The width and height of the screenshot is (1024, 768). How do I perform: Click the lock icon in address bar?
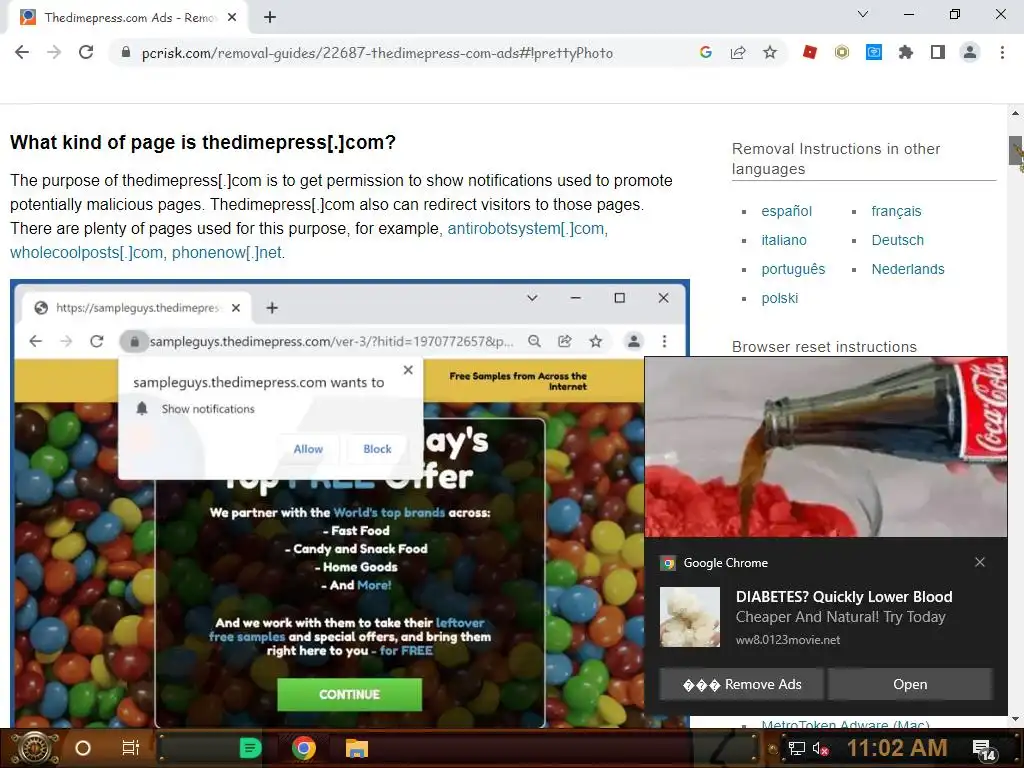click(x=127, y=52)
